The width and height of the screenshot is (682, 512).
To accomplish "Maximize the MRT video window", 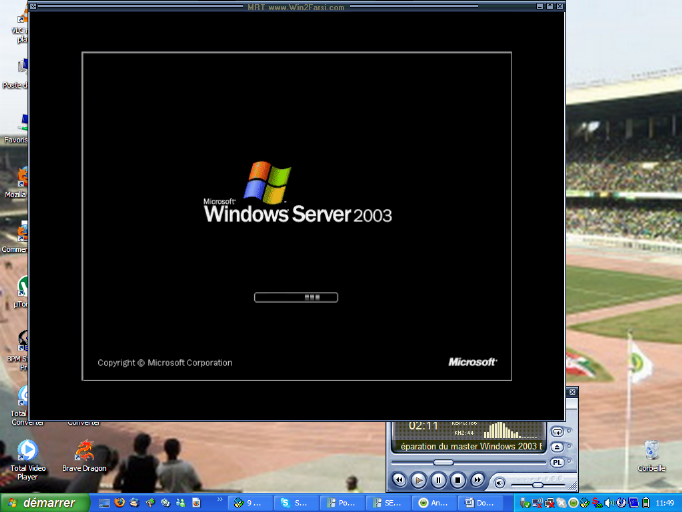I will coord(550,7).
